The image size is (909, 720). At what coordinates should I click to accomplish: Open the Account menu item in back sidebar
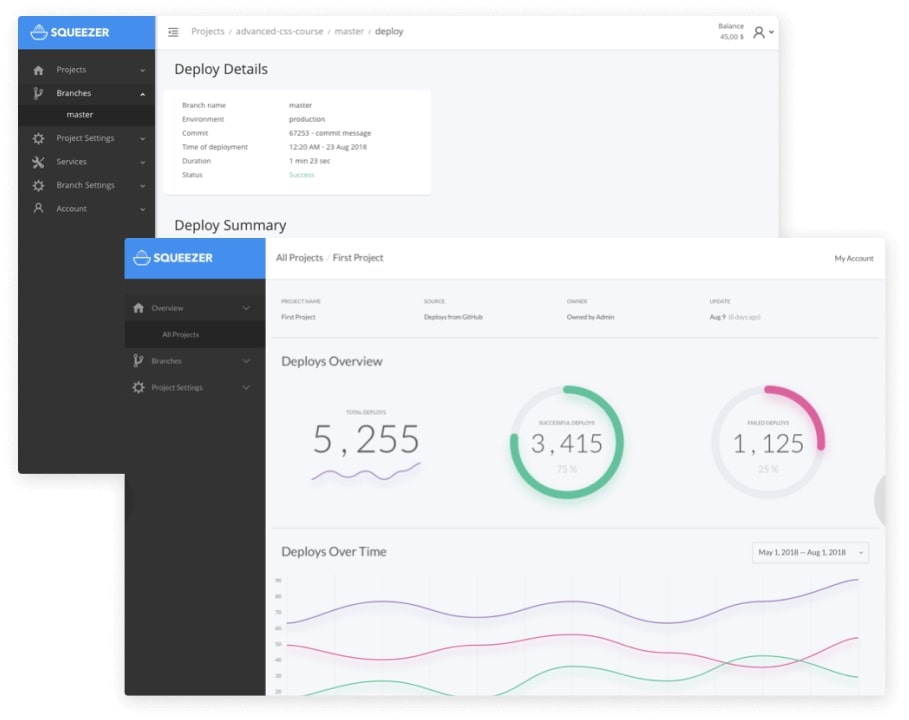tap(86, 209)
